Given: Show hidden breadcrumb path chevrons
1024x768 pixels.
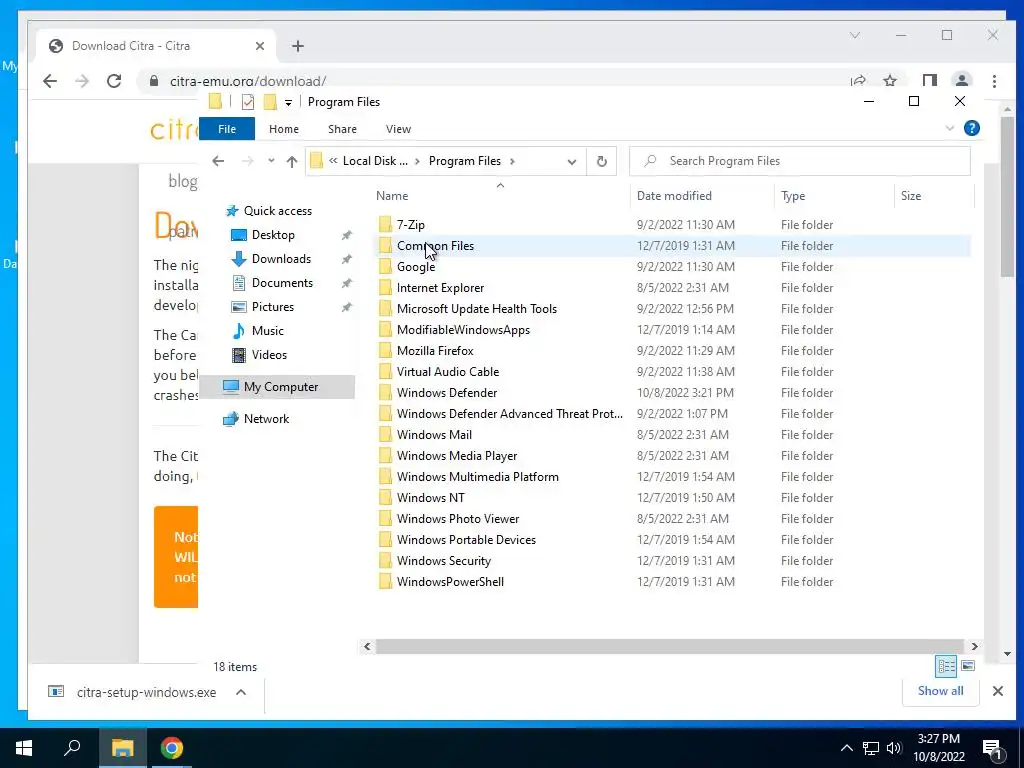Looking at the screenshot, I should point(333,161).
